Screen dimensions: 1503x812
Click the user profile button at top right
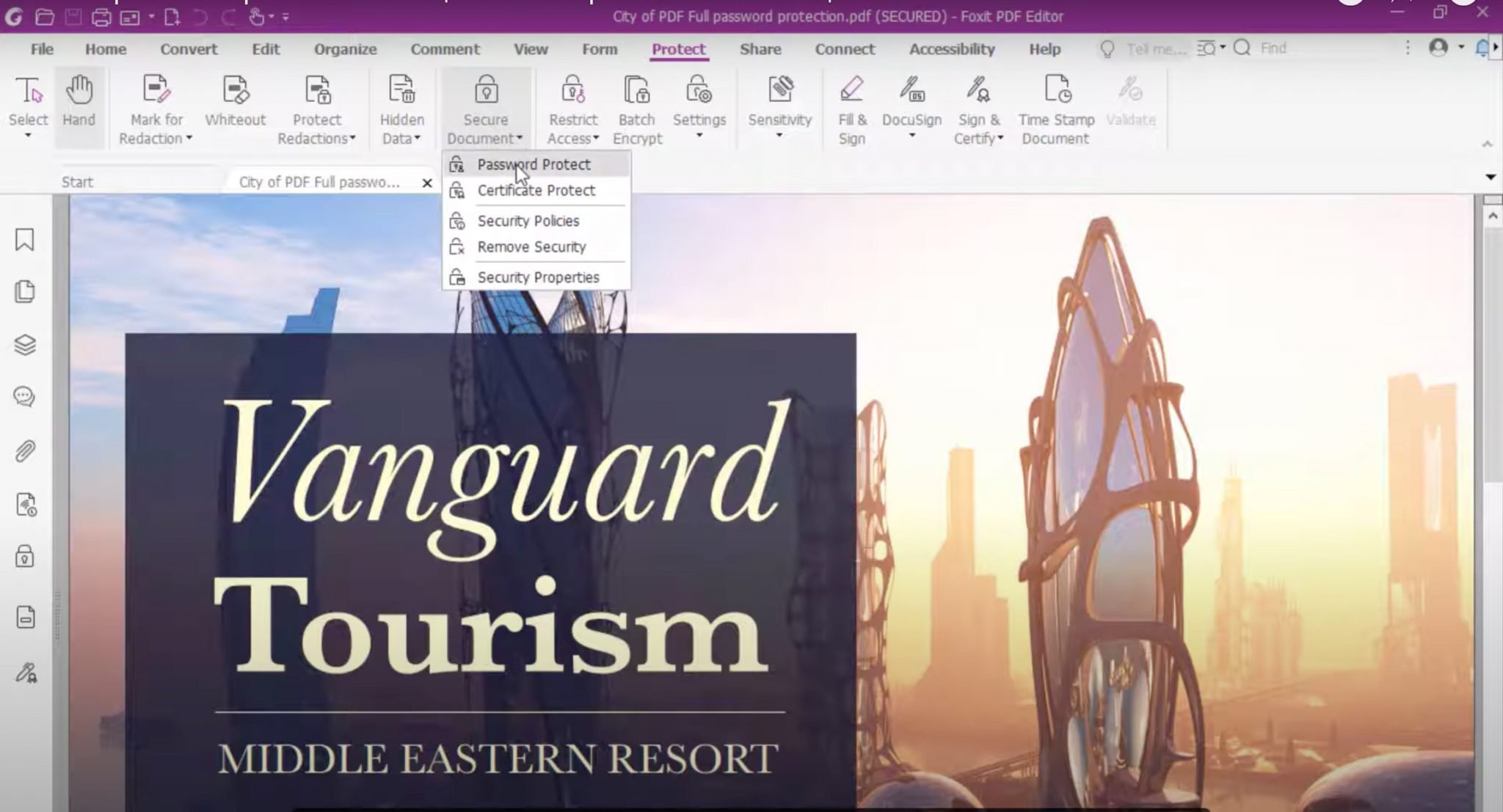1438,47
